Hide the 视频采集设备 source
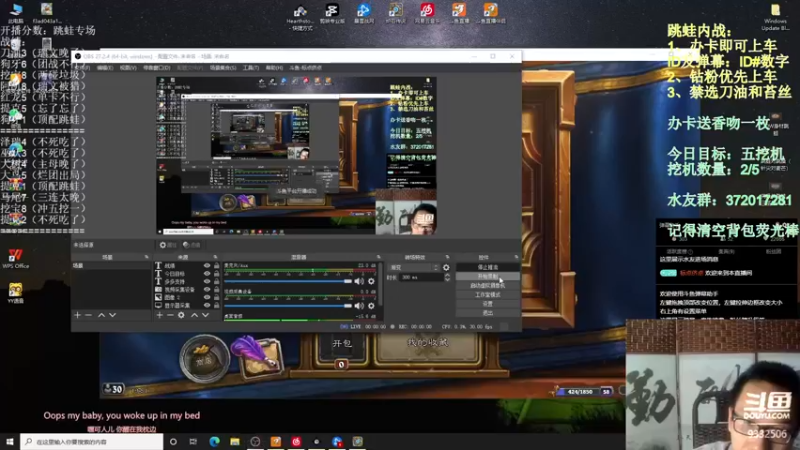 click(207, 289)
